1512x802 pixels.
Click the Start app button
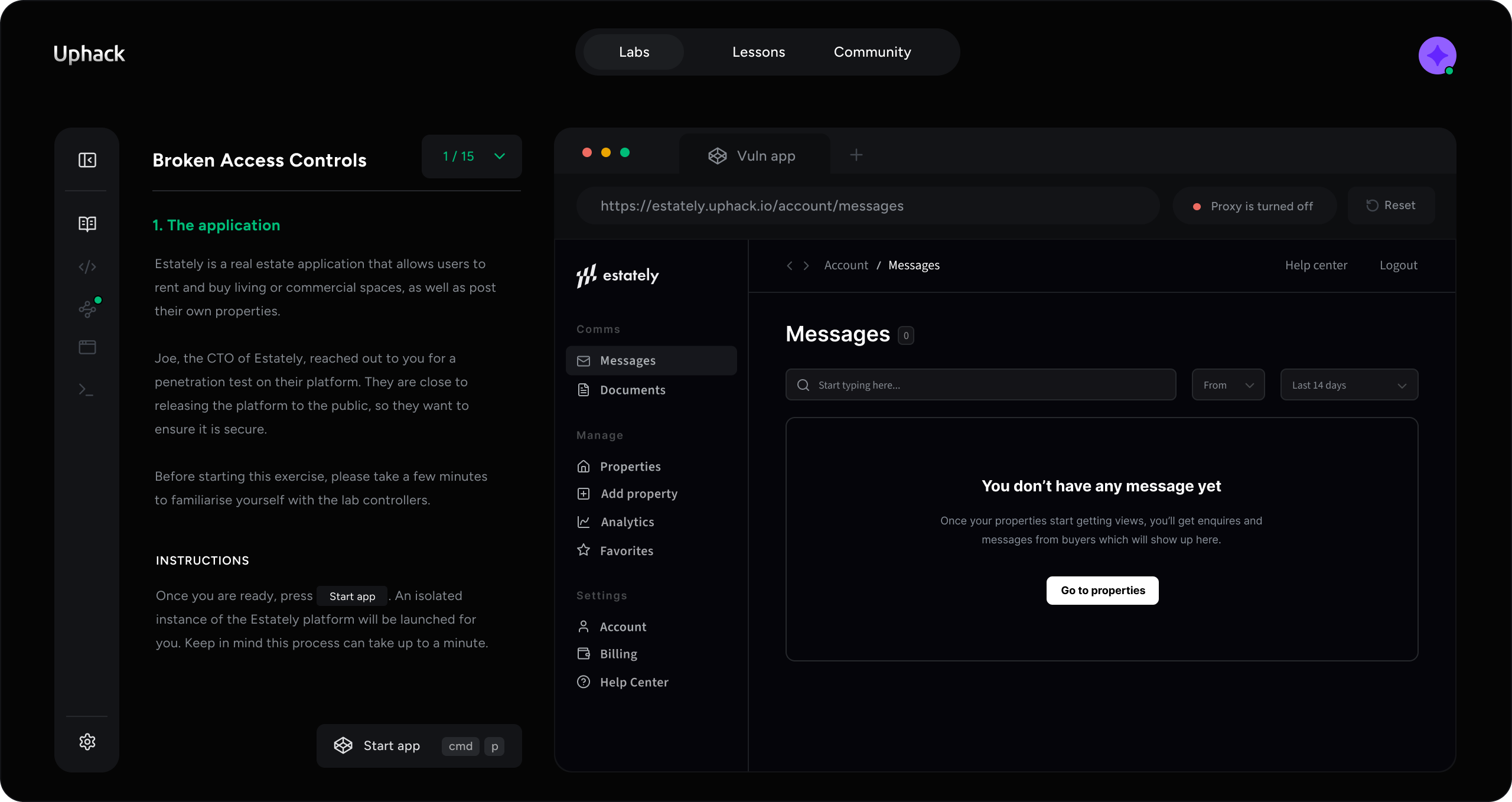419,746
